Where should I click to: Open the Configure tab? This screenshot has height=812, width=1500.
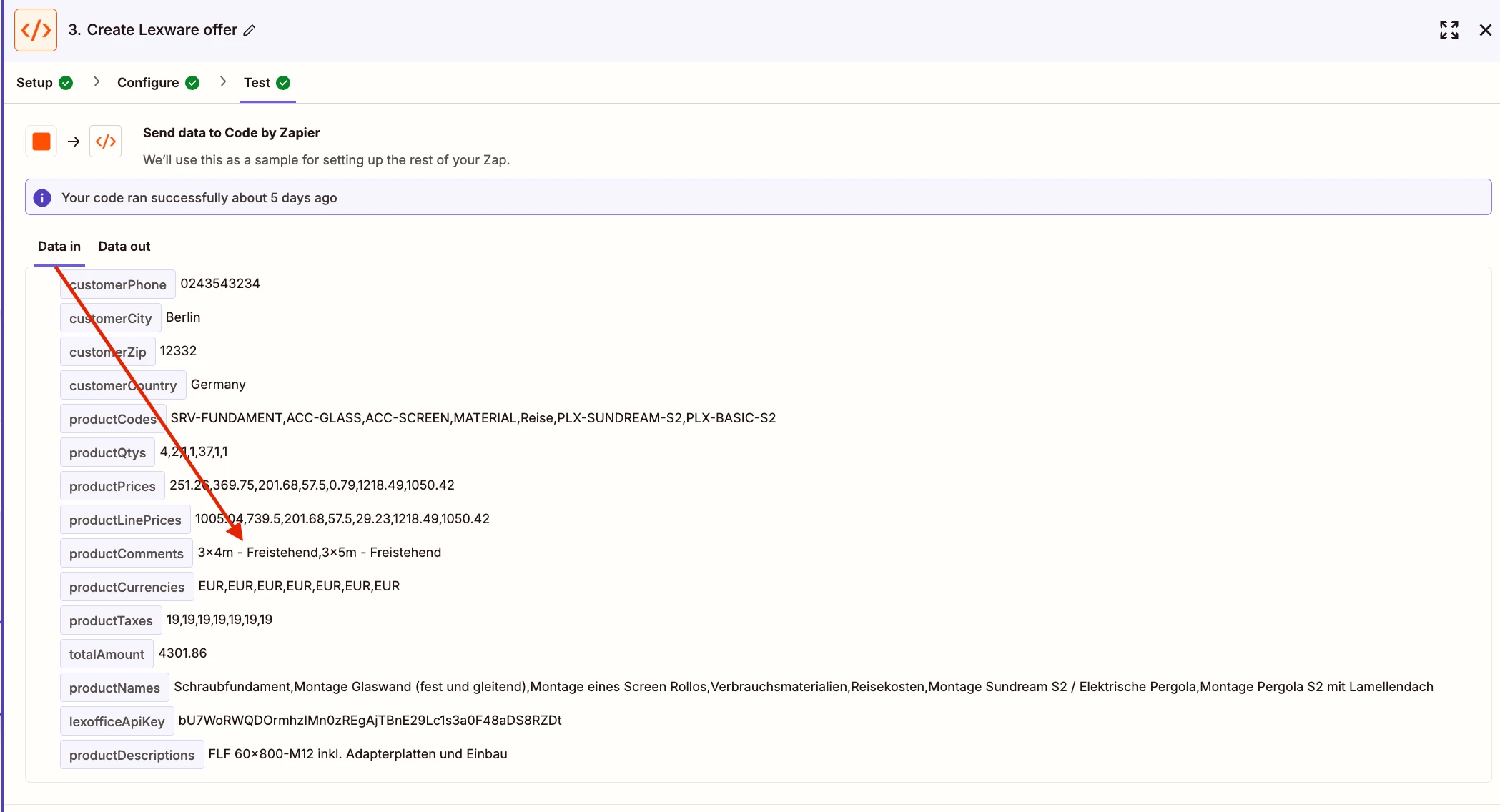click(x=148, y=83)
